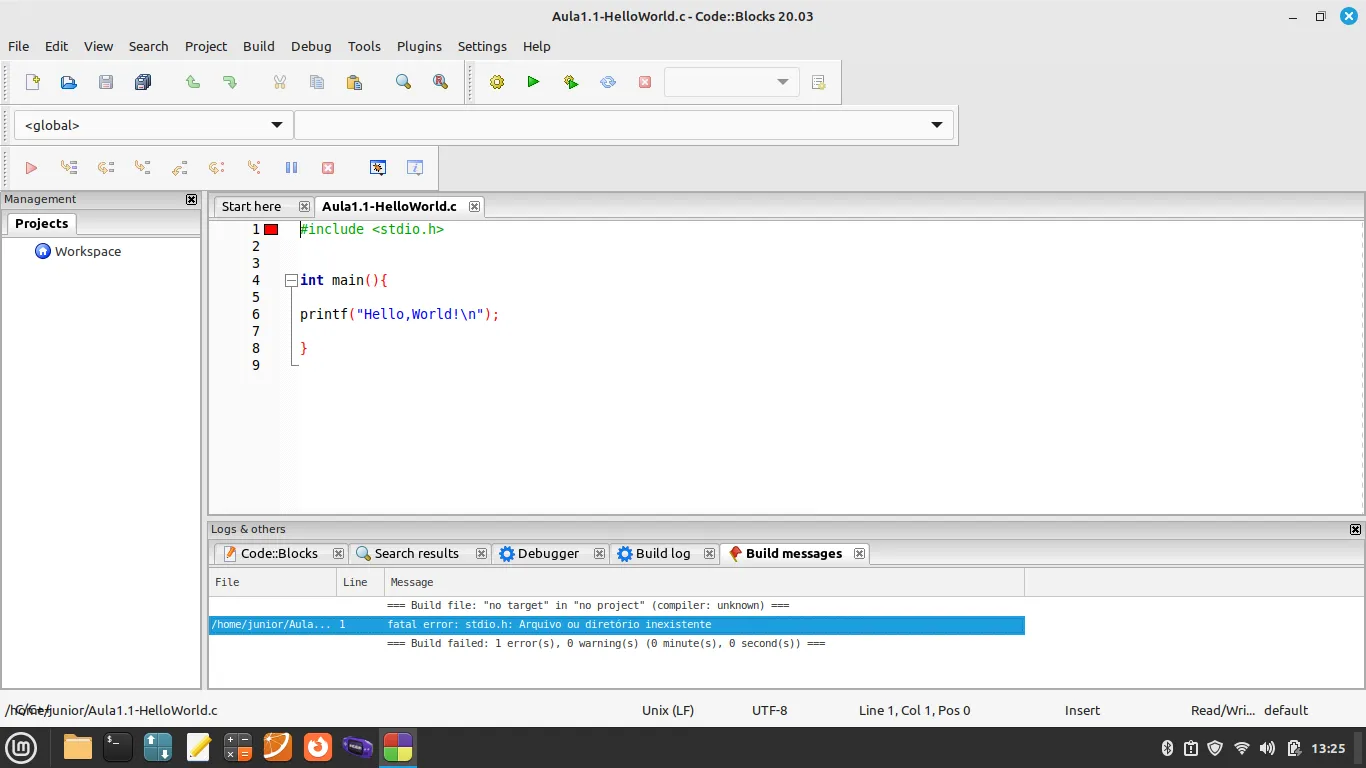Open the debugging windows icon
Image resolution: width=1366 pixels, height=768 pixels.
coord(378,168)
